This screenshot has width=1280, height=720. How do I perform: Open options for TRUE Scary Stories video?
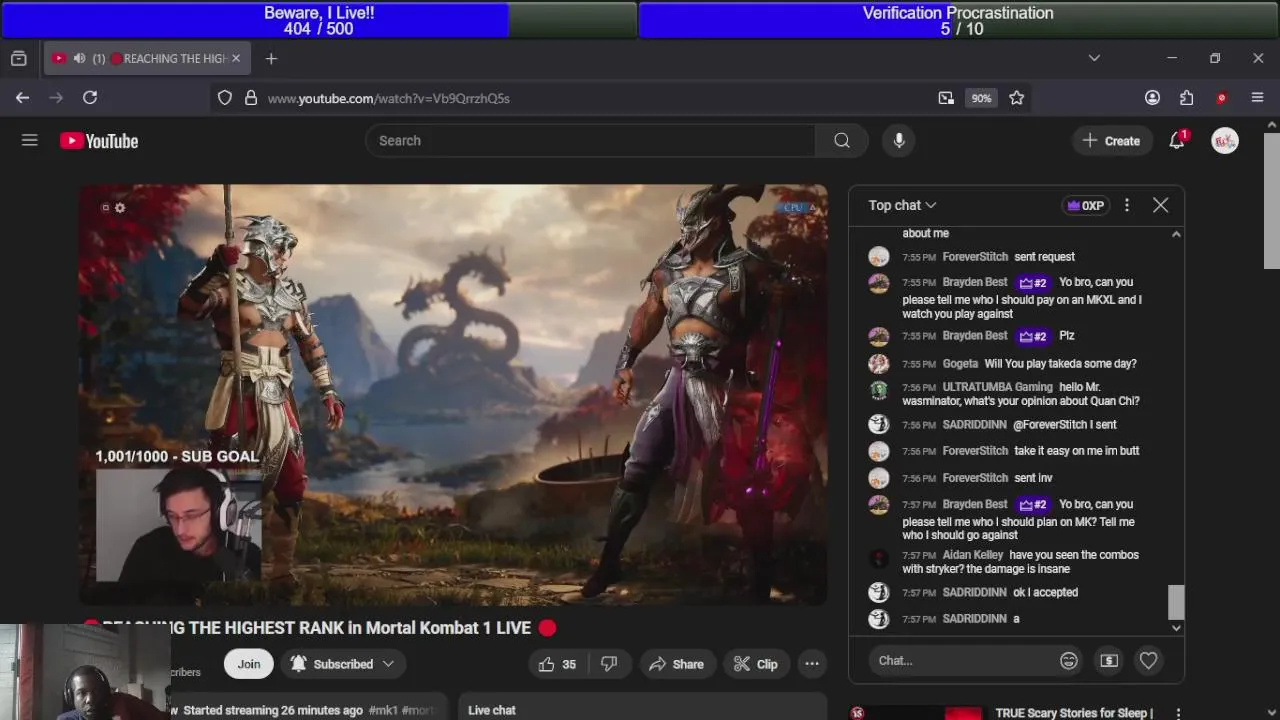tap(1178, 714)
